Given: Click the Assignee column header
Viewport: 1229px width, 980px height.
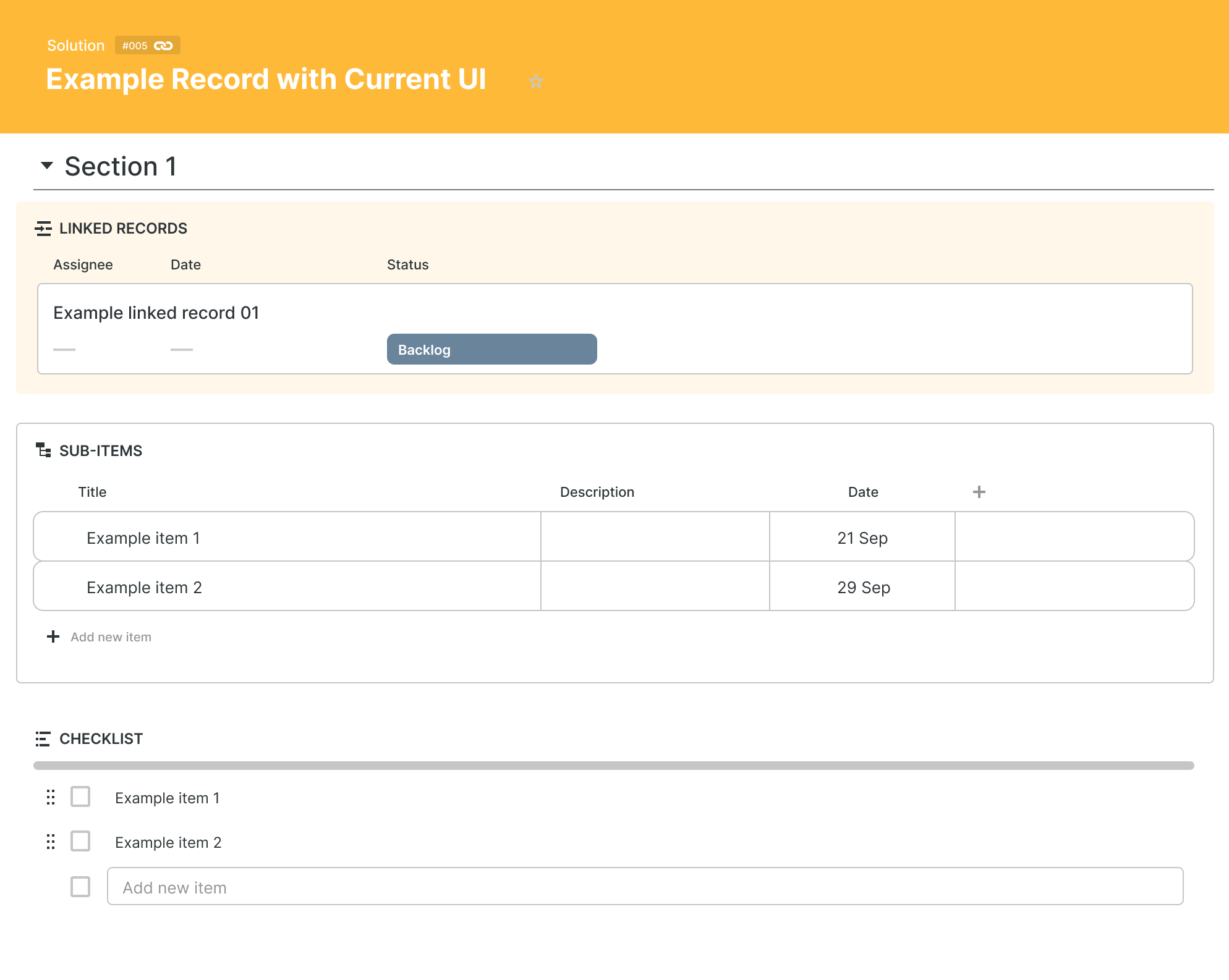Looking at the screenshot, I should coord(83,265).
